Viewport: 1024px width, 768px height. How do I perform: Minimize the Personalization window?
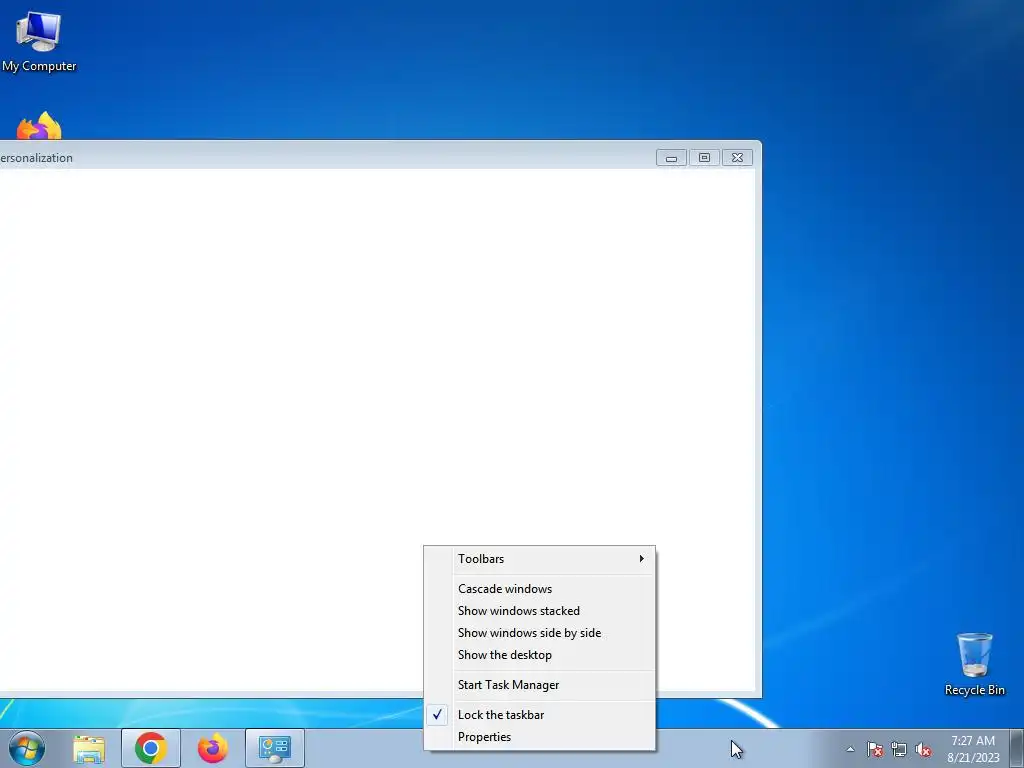click(x=671, y=158)
